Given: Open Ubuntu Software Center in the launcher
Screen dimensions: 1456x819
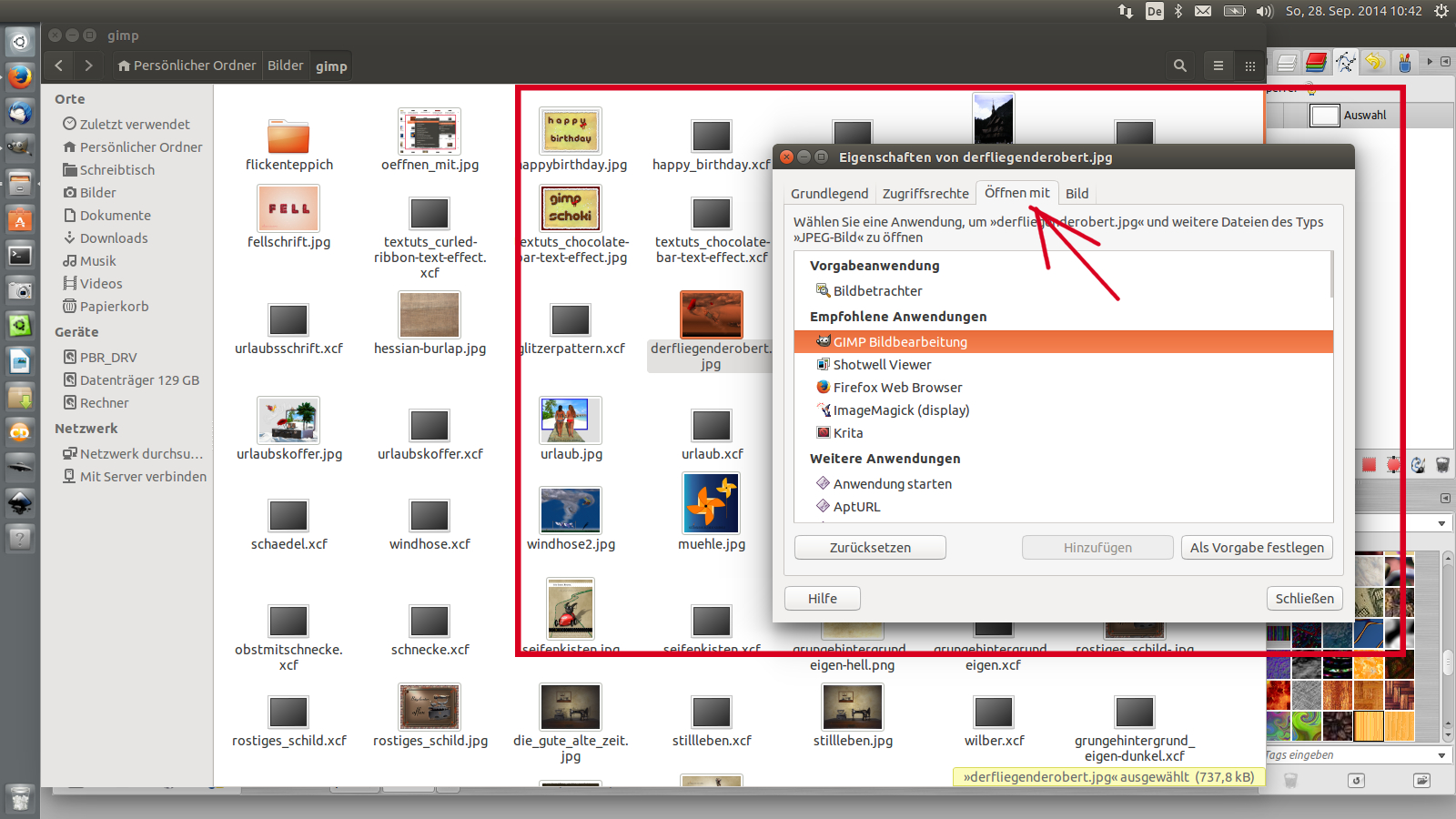Looking at the screenshot, I should (x=20, y=219).
